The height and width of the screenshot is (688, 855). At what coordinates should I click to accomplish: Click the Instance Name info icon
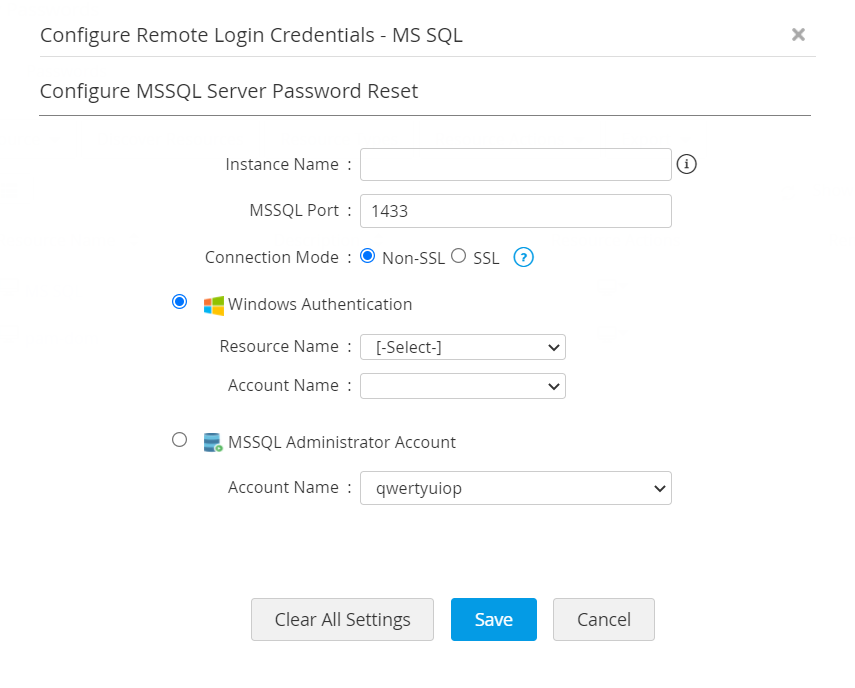click(686, 164)
